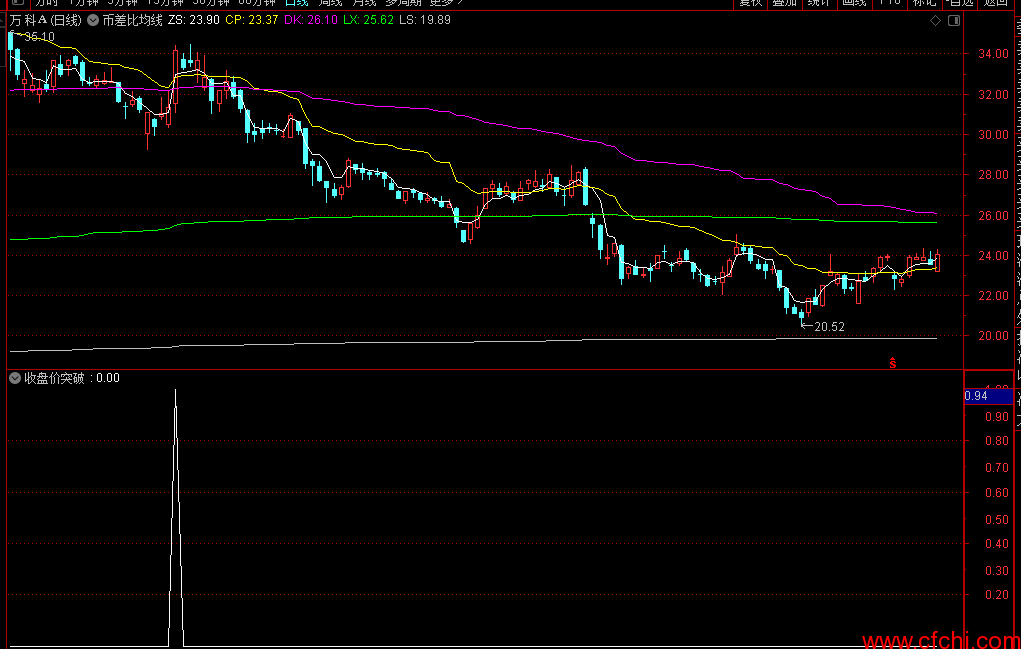Viewport: 1021px width, 649px height.
Task: Click the 市差比均线 indicator name
Action: pos(132,20)
